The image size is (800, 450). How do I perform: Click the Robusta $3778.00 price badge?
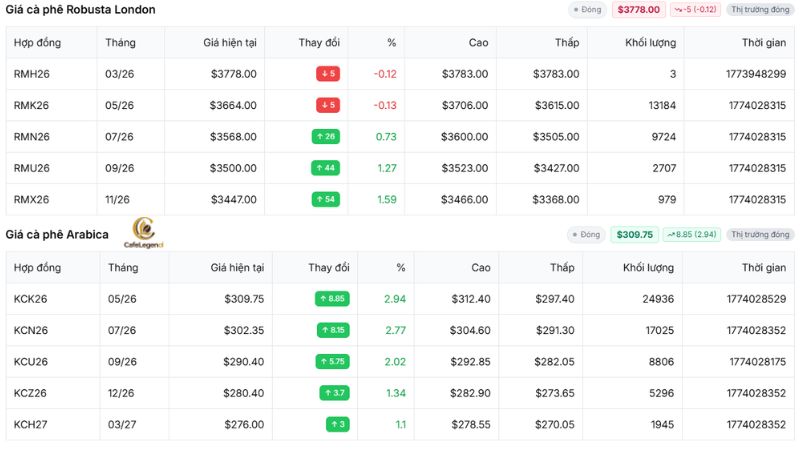639,10
